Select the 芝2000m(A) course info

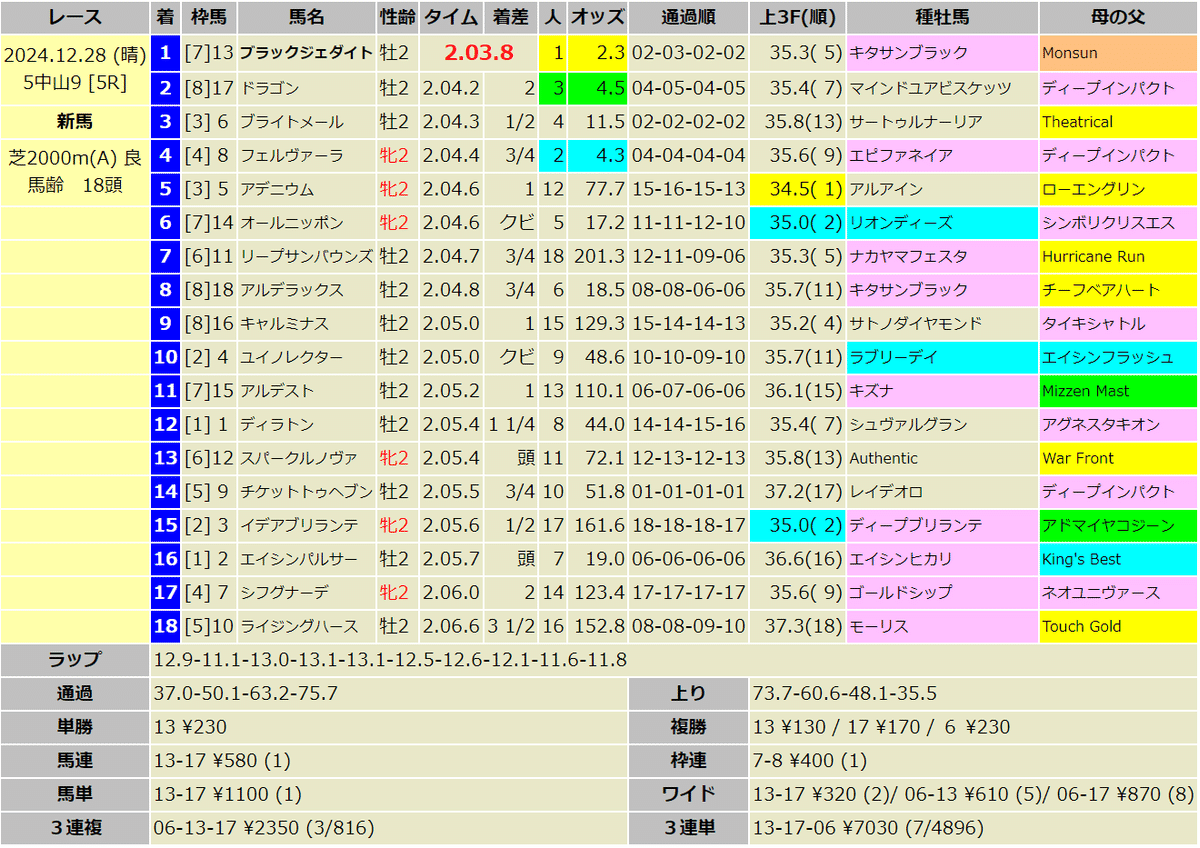(71, 154)
